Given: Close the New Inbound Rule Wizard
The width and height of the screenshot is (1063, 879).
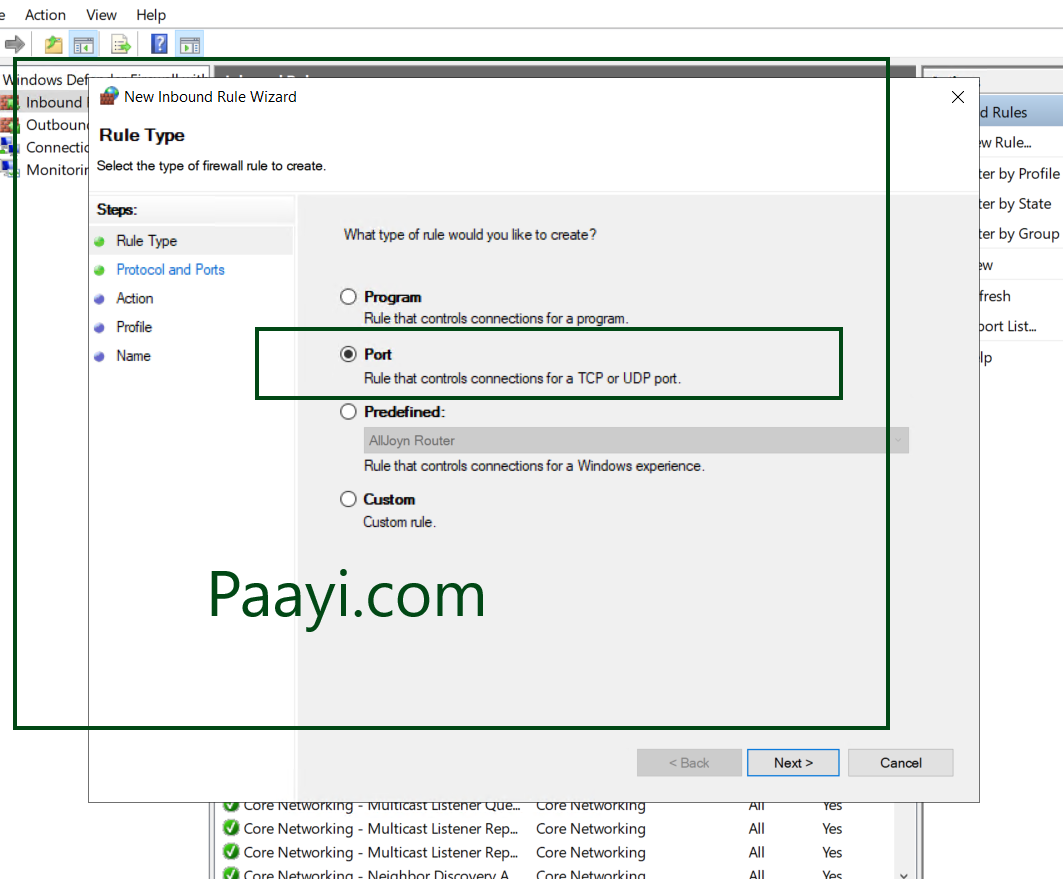Looking at the screenshot, I should 958,97.
